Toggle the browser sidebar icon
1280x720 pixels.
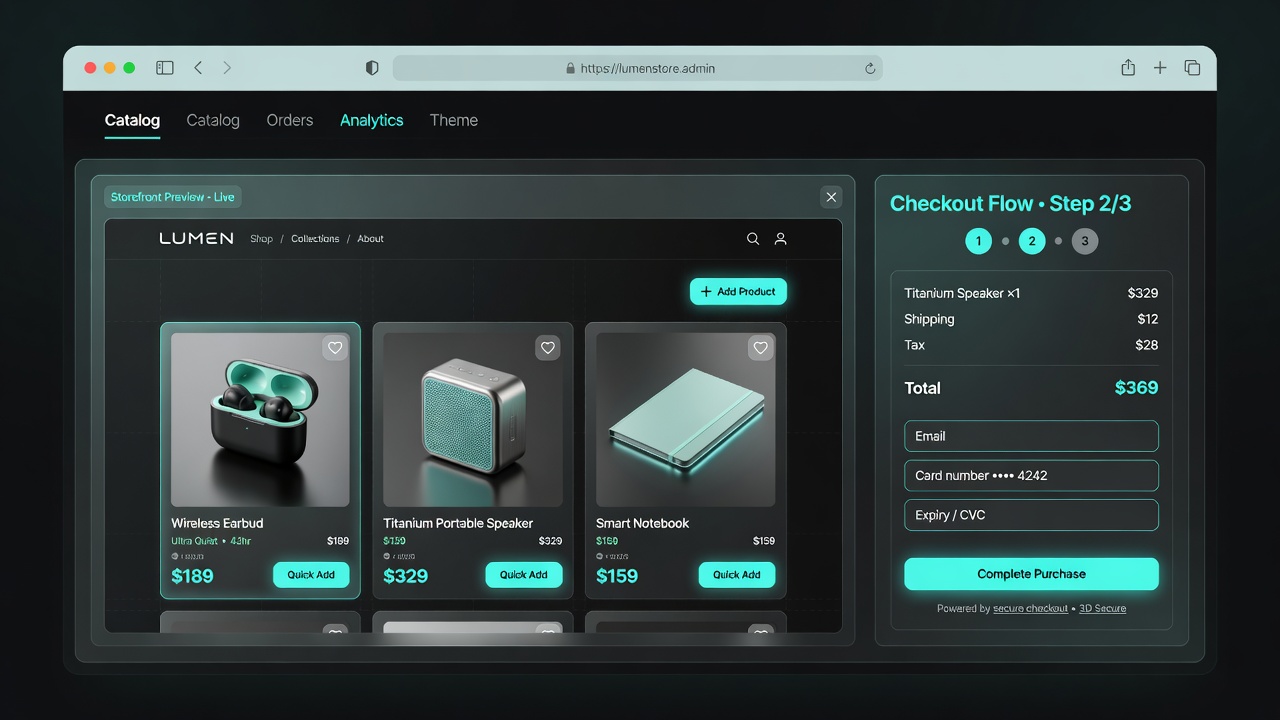(x=165, y=68)
